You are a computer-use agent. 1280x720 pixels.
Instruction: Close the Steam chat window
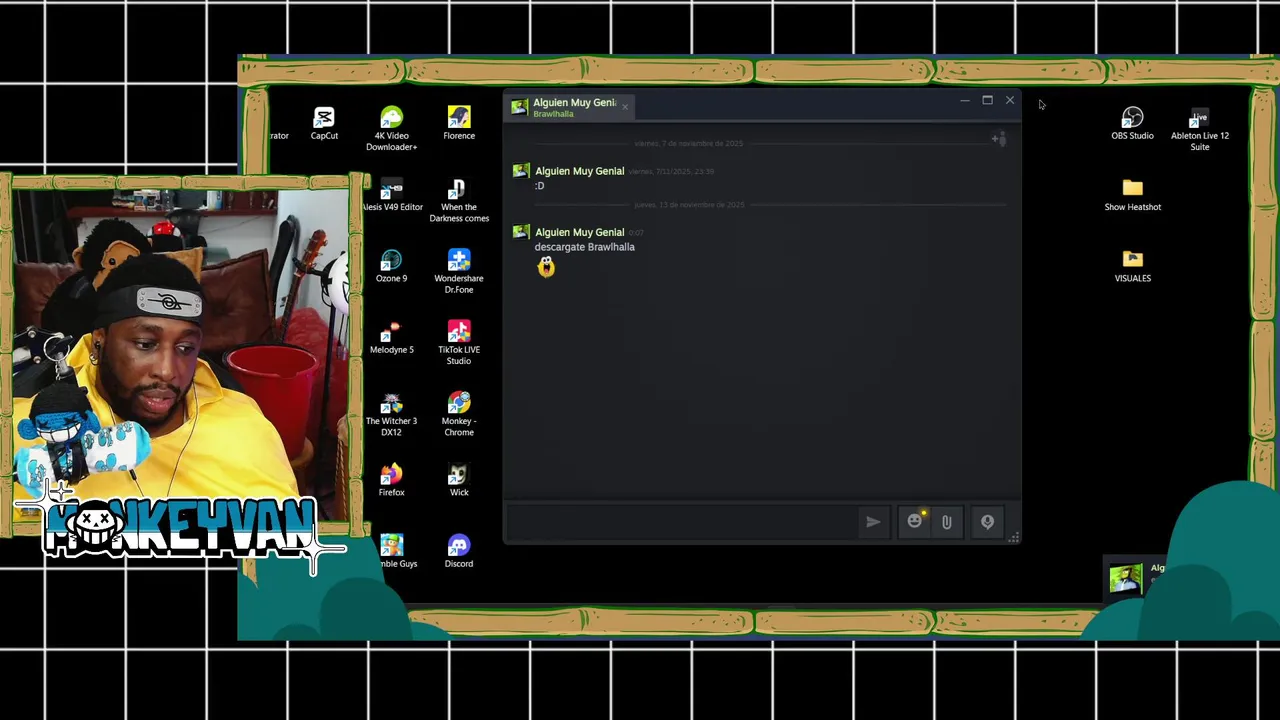[1010, 100]
